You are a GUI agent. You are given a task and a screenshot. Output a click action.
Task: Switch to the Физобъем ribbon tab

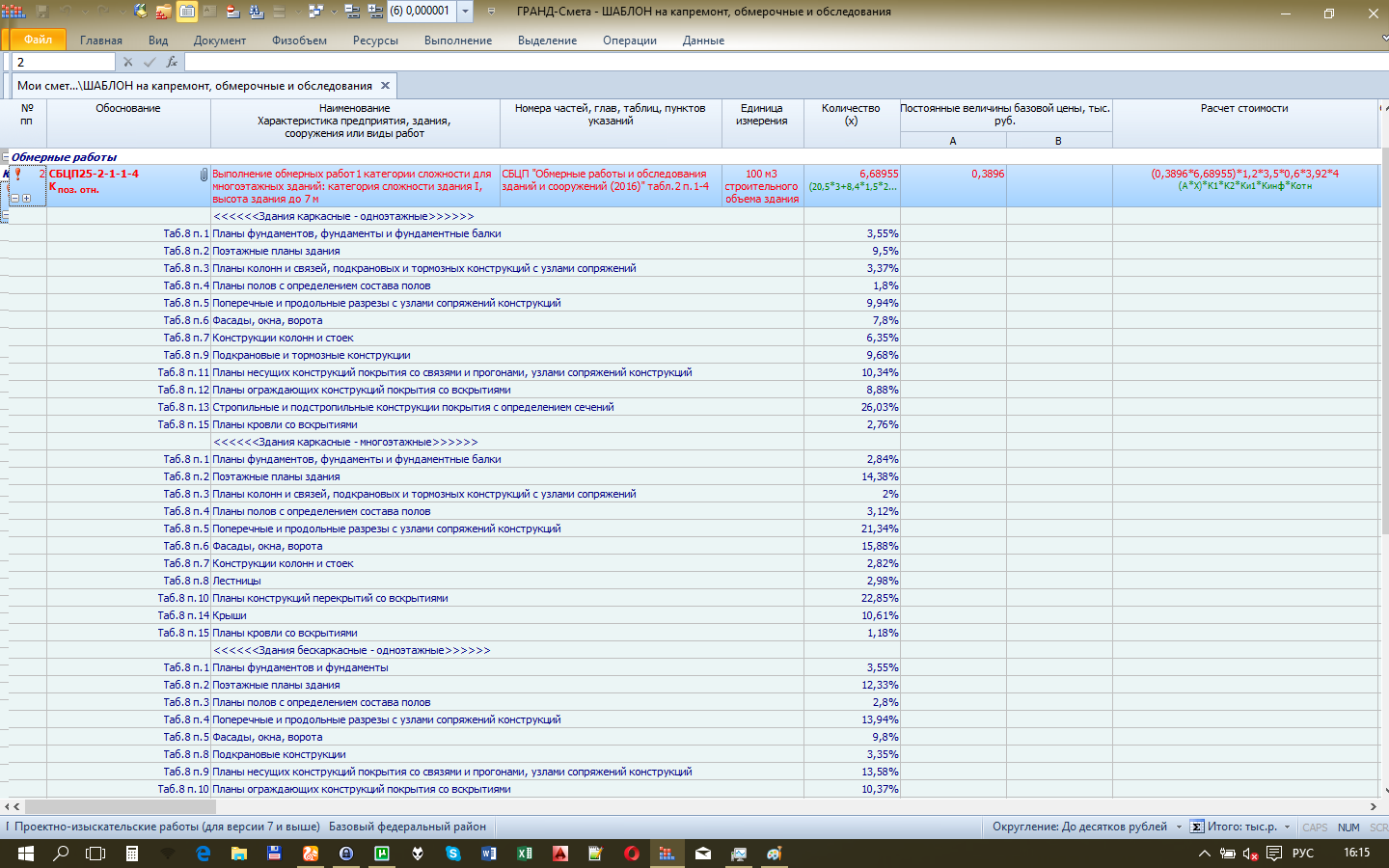coord(299,41)
